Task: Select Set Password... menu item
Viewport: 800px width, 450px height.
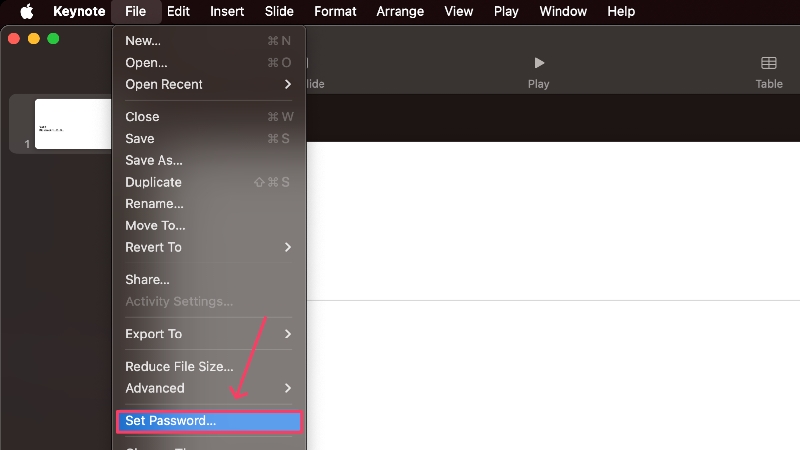Action: (209, 421)
